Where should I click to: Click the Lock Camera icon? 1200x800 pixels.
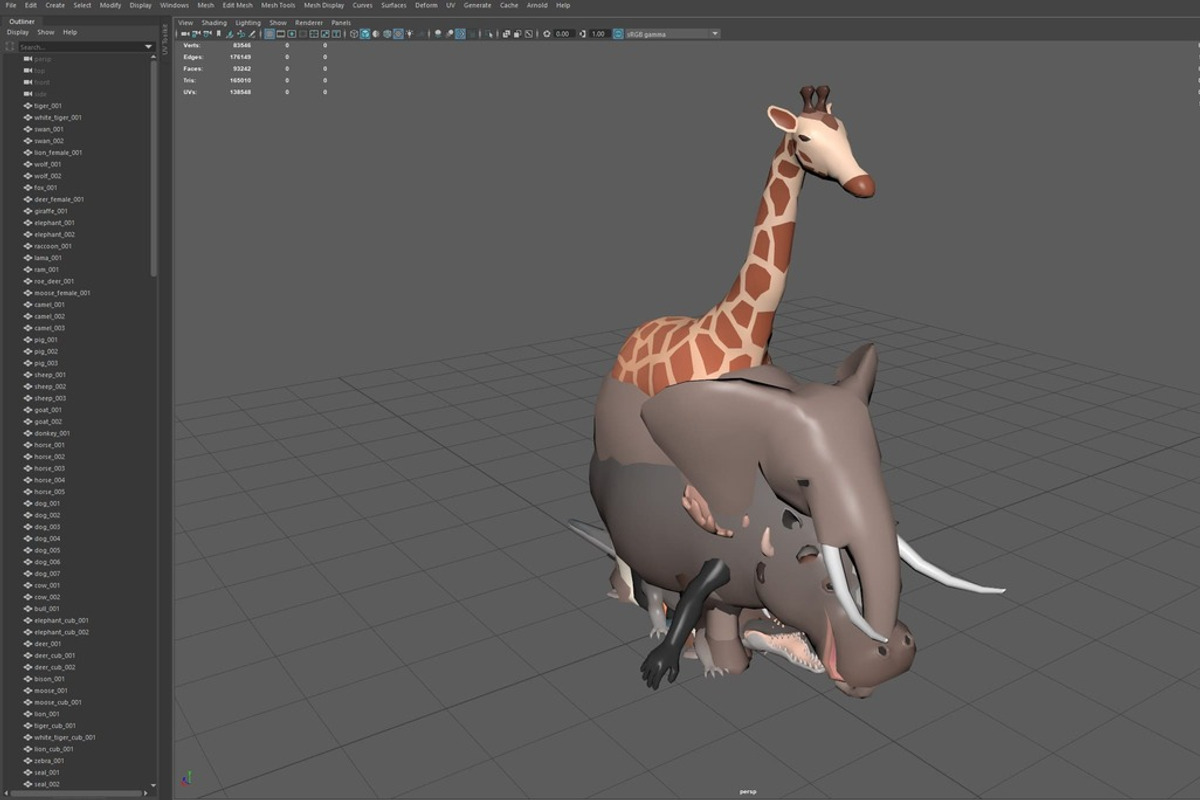[196, 34]
